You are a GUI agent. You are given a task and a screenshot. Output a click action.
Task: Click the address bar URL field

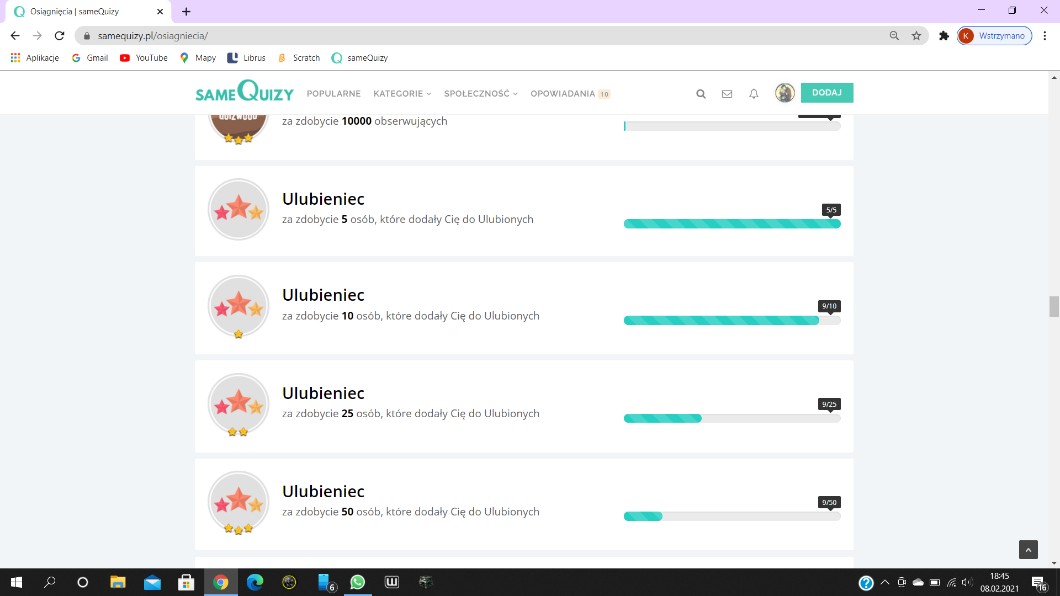point(480,35)
